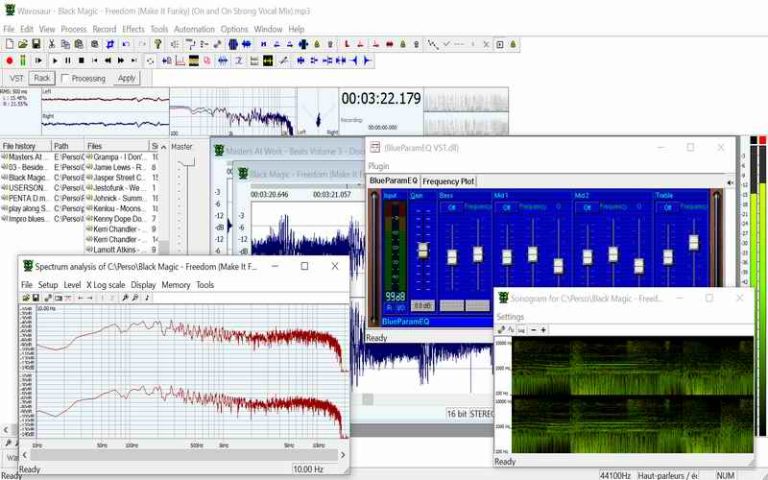Open the Plugin menu in BlueParamEQ window
The width and height of the screenshot is (768, 480).
[x=379, y=166]
